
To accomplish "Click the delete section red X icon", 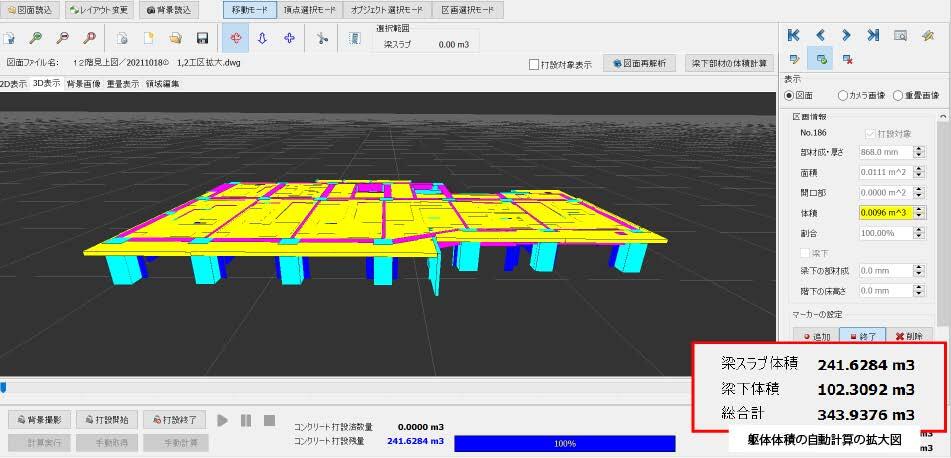I will (848, 60).
